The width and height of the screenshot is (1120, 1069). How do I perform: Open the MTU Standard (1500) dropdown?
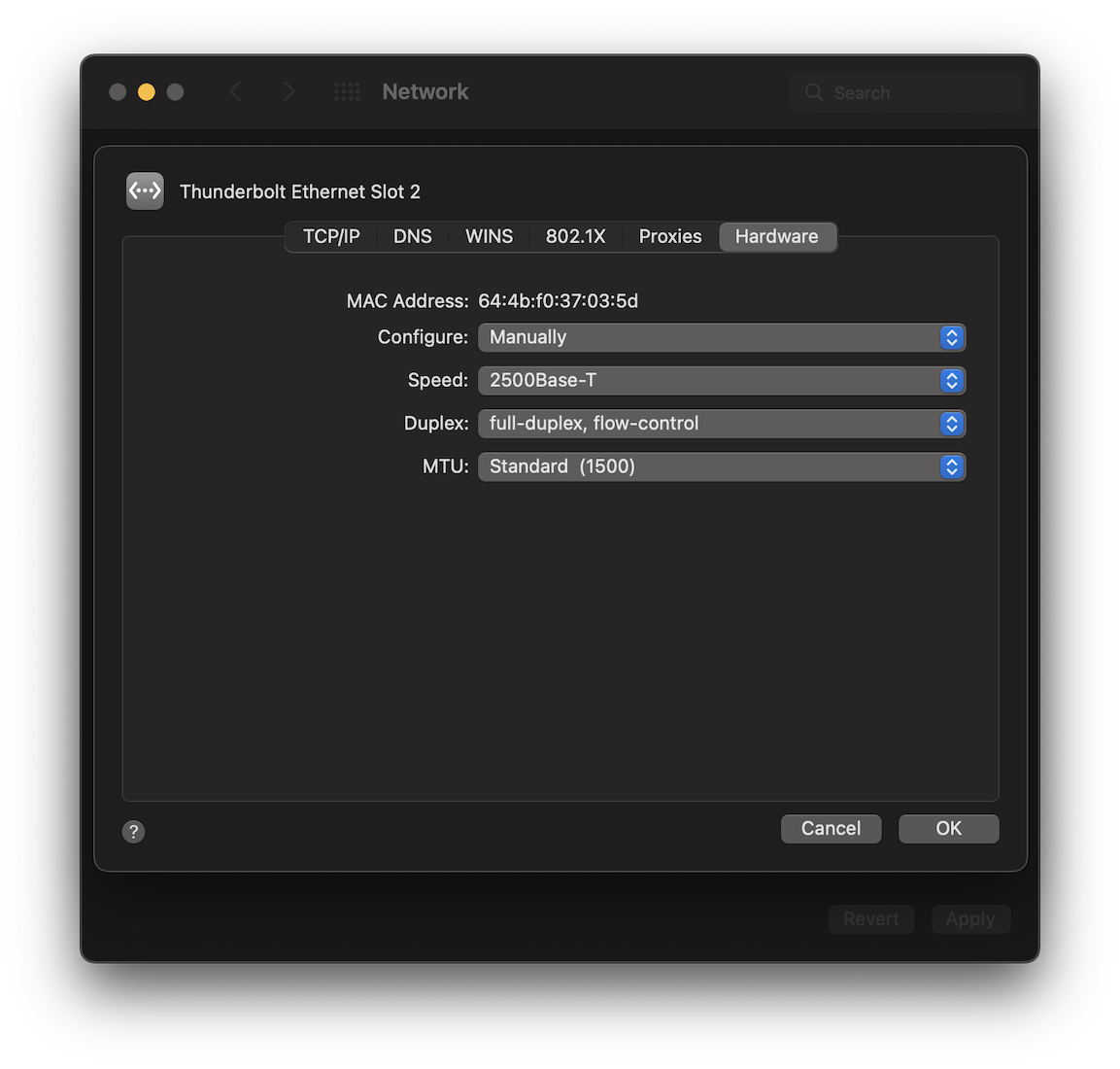point(722,466)
